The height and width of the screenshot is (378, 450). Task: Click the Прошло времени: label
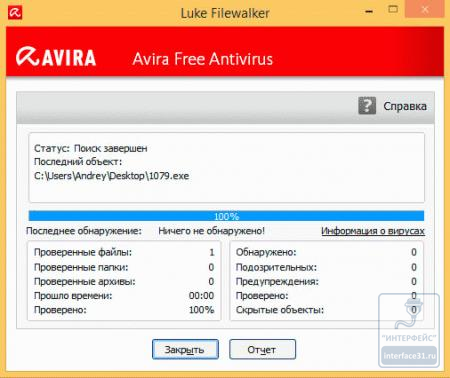[x=73, y=296]
